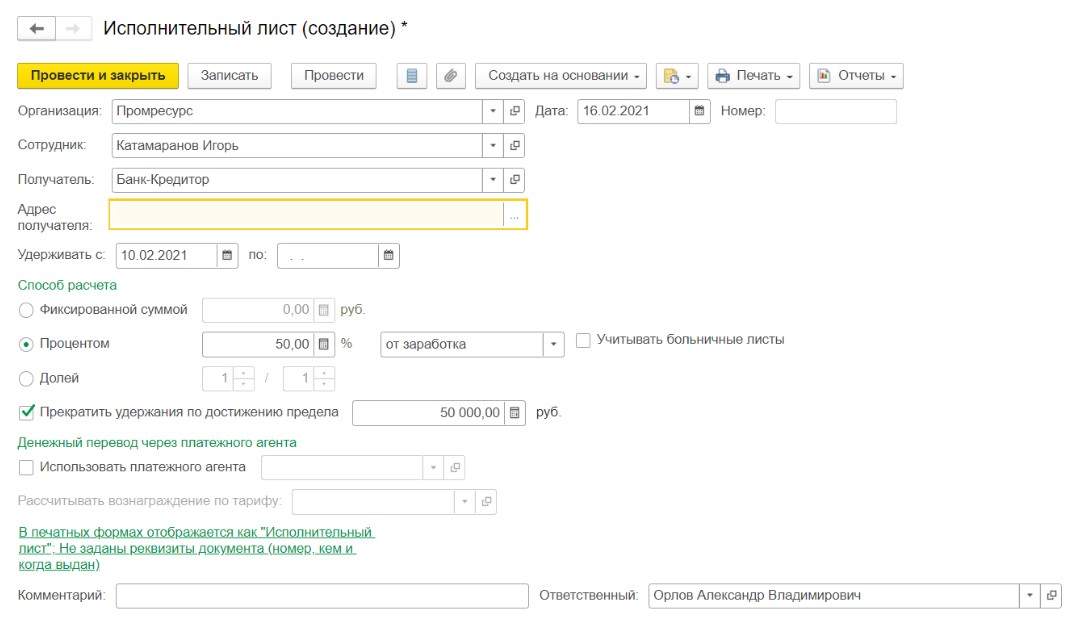The width and height of the screenshot is (1088, 620).
Task: Open the Печать menu
Action: pos(754,76)
